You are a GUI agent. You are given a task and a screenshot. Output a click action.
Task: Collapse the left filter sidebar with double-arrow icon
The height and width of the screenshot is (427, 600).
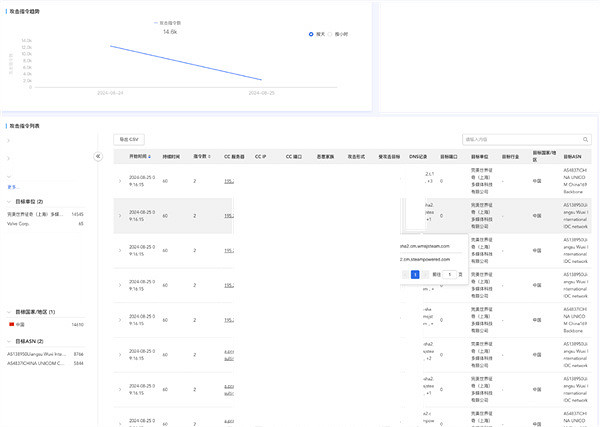(x=98, y=156)
